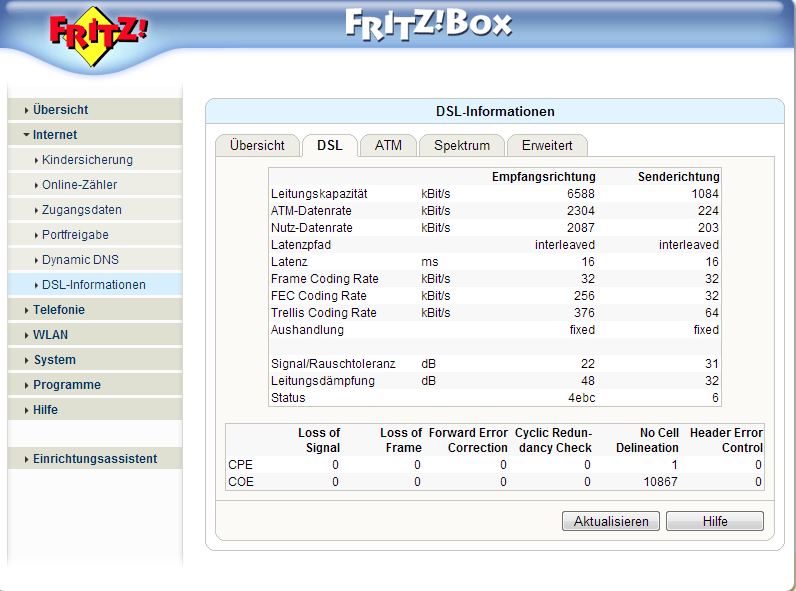Click the Senderichtung column header
This screenshot has width=796, height=591.
[x=679, y=177]
